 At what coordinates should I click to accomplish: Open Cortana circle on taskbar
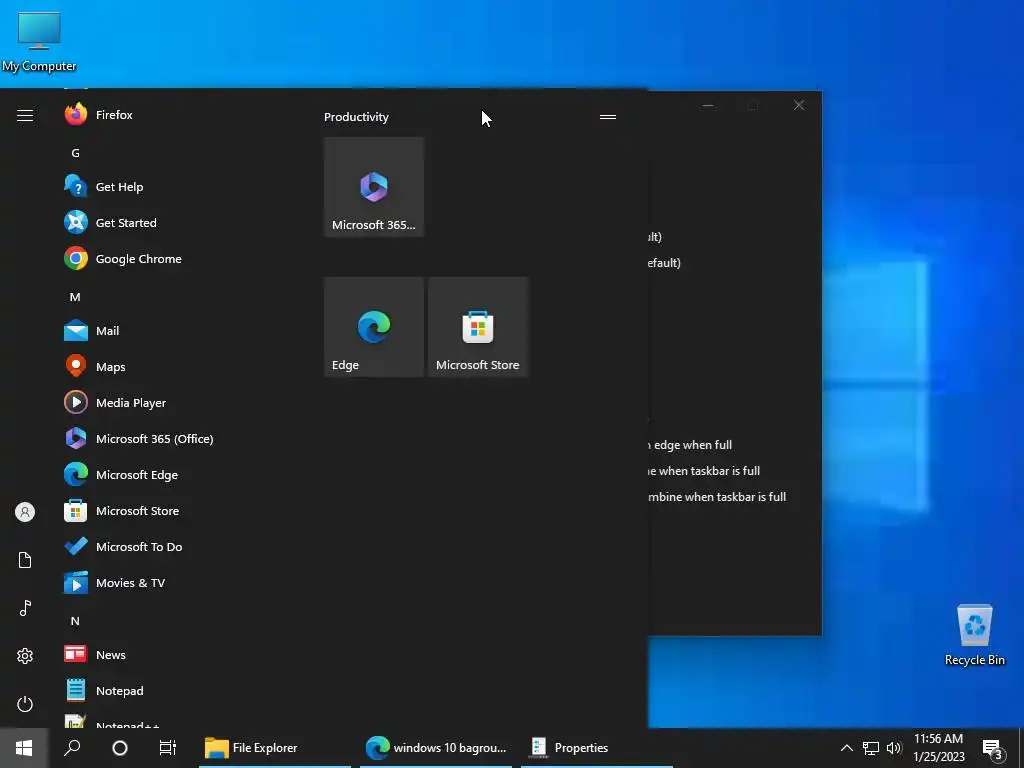[x=120, y=748]
